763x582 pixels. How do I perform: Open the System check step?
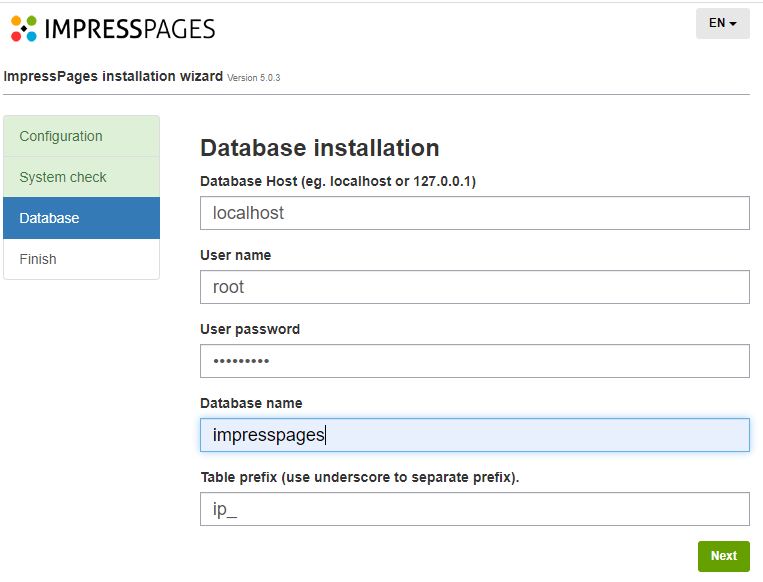(x=81, y=177)
